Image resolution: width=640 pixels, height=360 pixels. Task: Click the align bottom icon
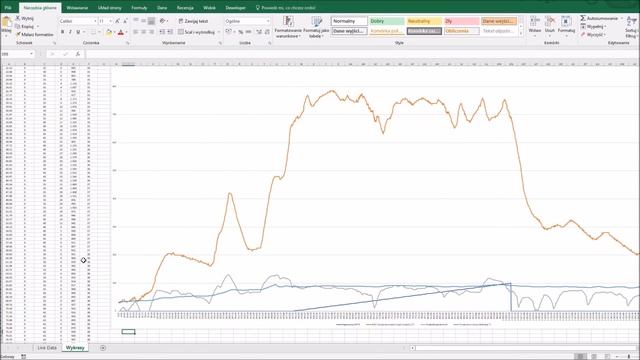click(151, 21)
